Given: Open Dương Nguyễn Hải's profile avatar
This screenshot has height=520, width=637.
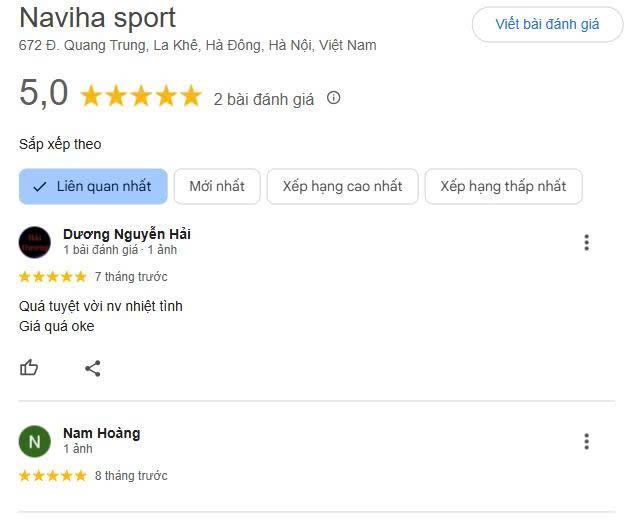Looking at the screenshot, I should coord(35,242).
